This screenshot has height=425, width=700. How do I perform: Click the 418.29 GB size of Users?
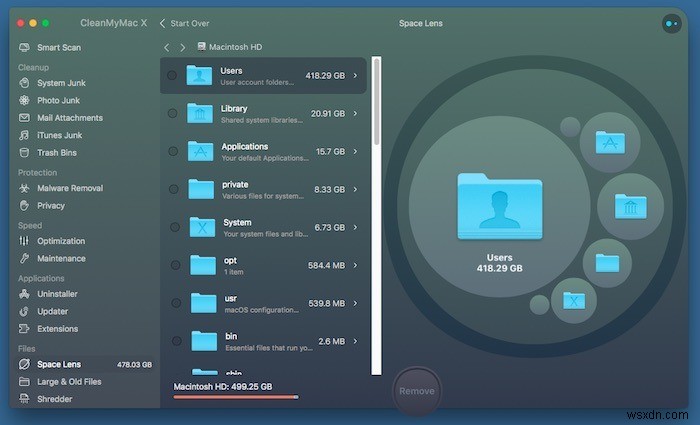click(x=325, y=75)
